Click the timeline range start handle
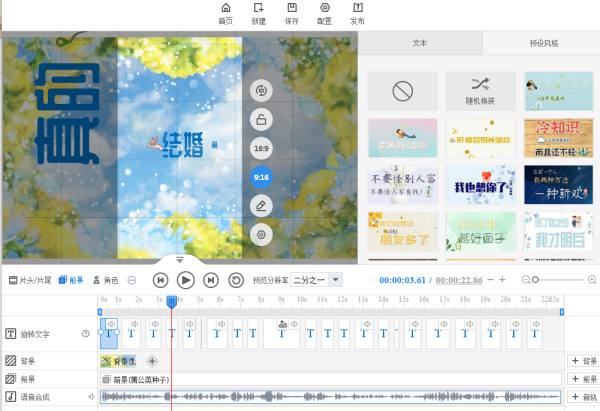The width and height of the screenshot is (600, 411). (100, 312)
